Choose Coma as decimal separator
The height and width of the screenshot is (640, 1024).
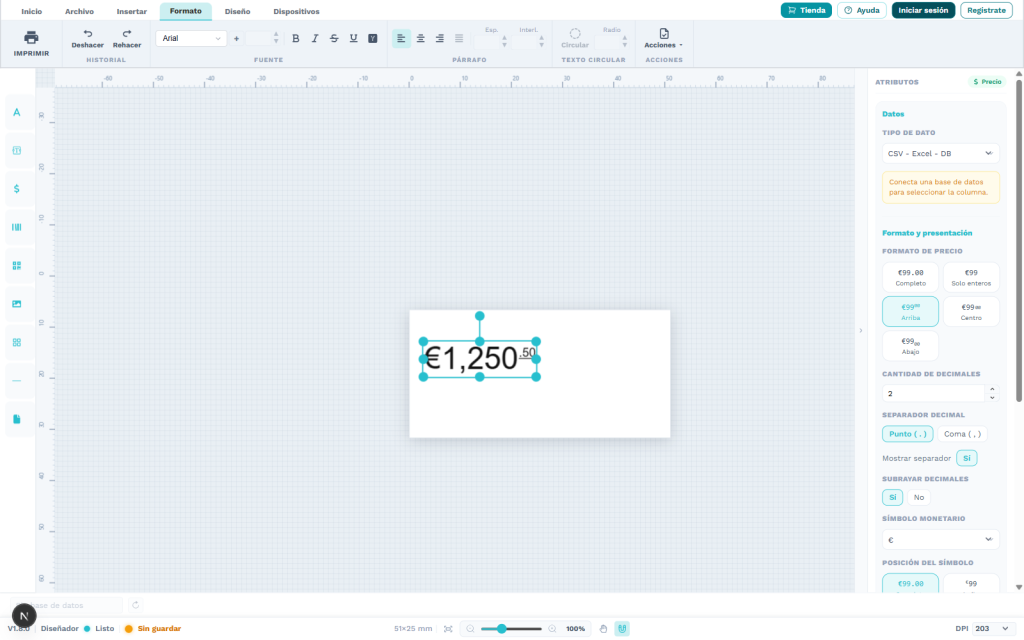coord(962,434)
